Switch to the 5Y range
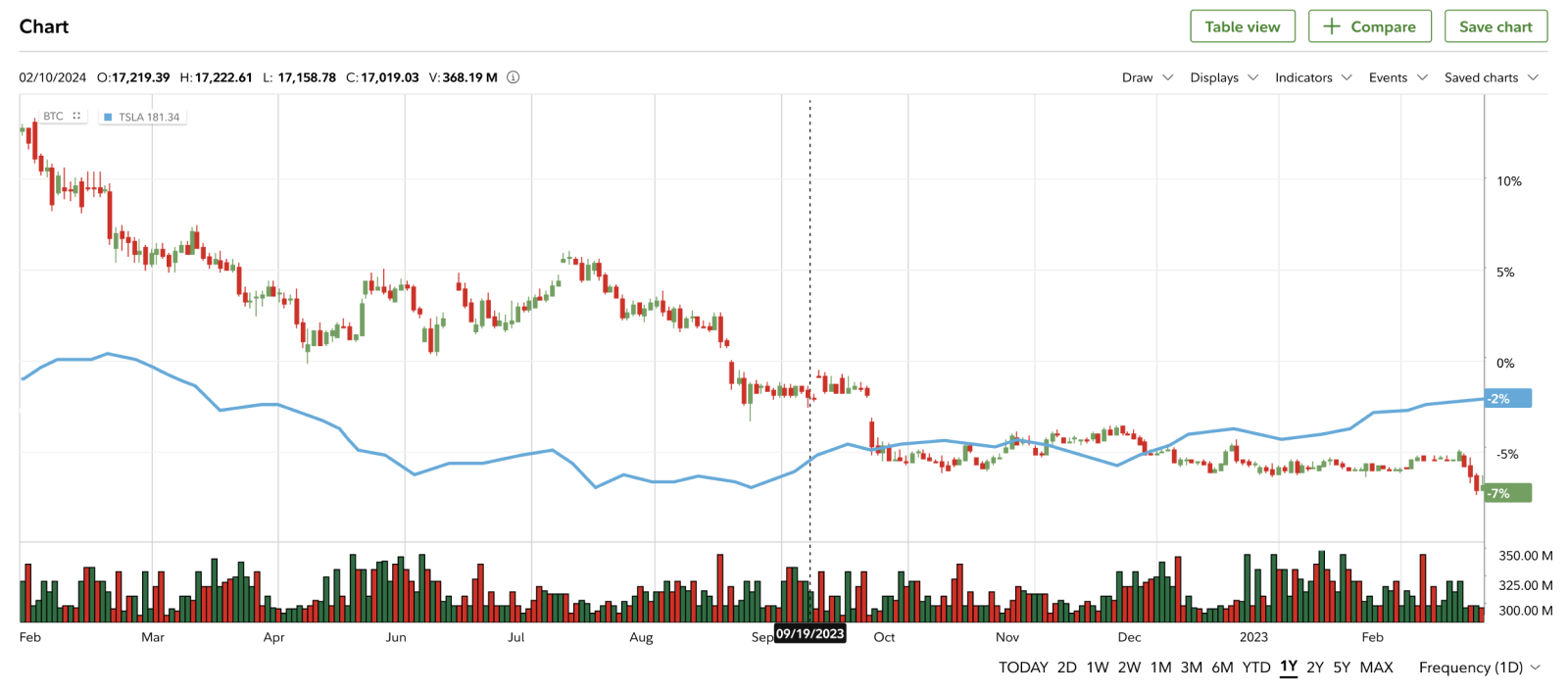Viewport: 1568px width, 694px height. (1342, 668)
